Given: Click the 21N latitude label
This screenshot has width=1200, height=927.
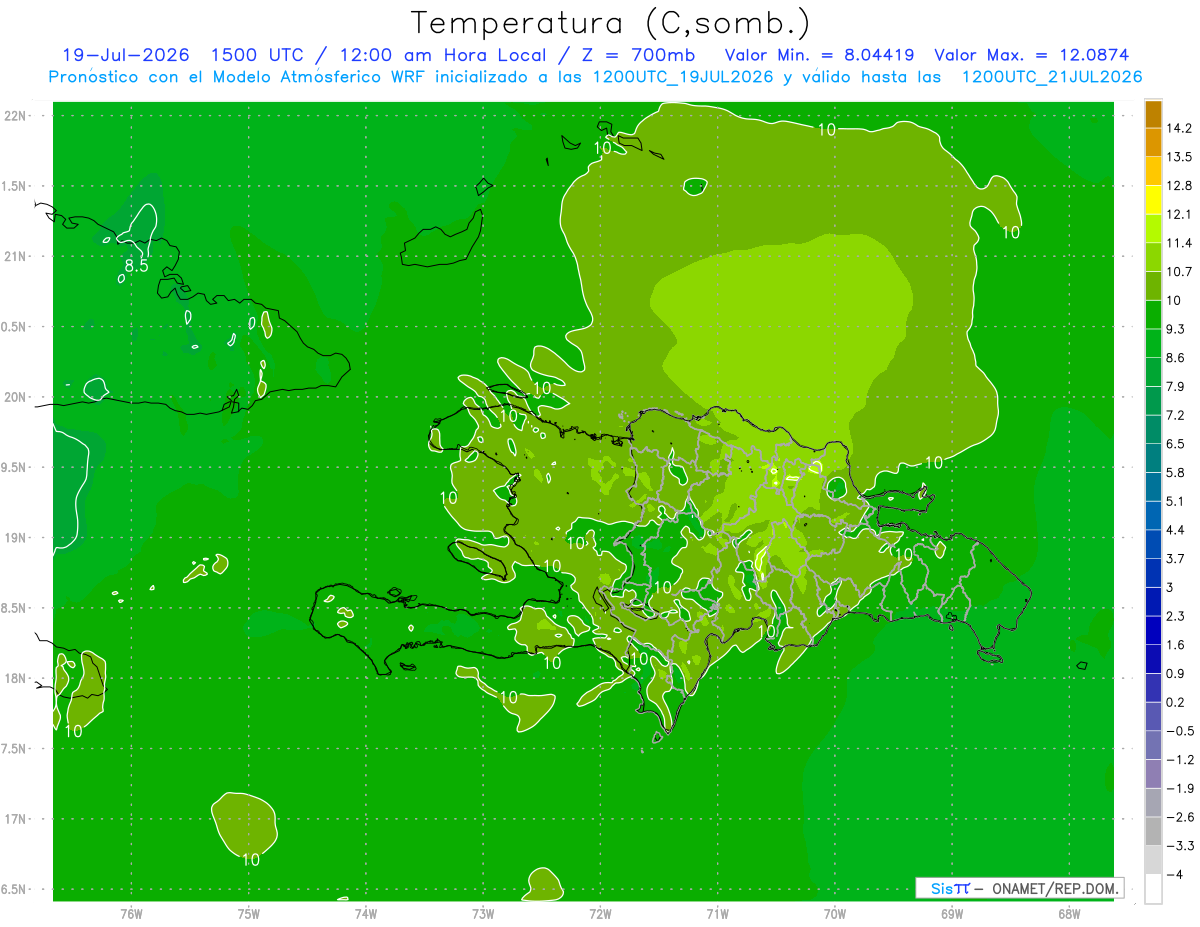Looking at the screenshot, I should (x=16, y=257).
